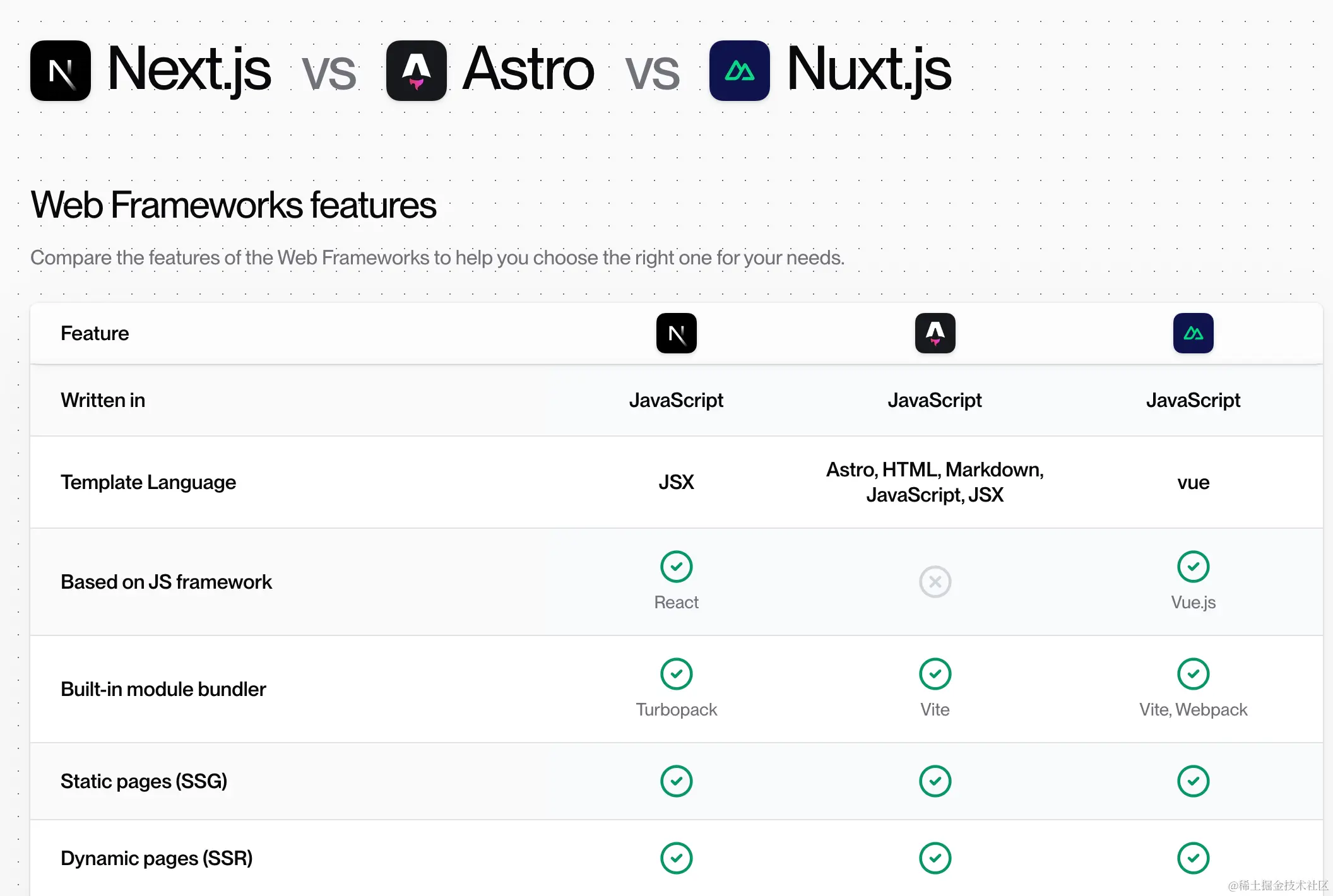
Task: Click the Next.js check icon for Based on JS framework
Action: click(677, 567)
